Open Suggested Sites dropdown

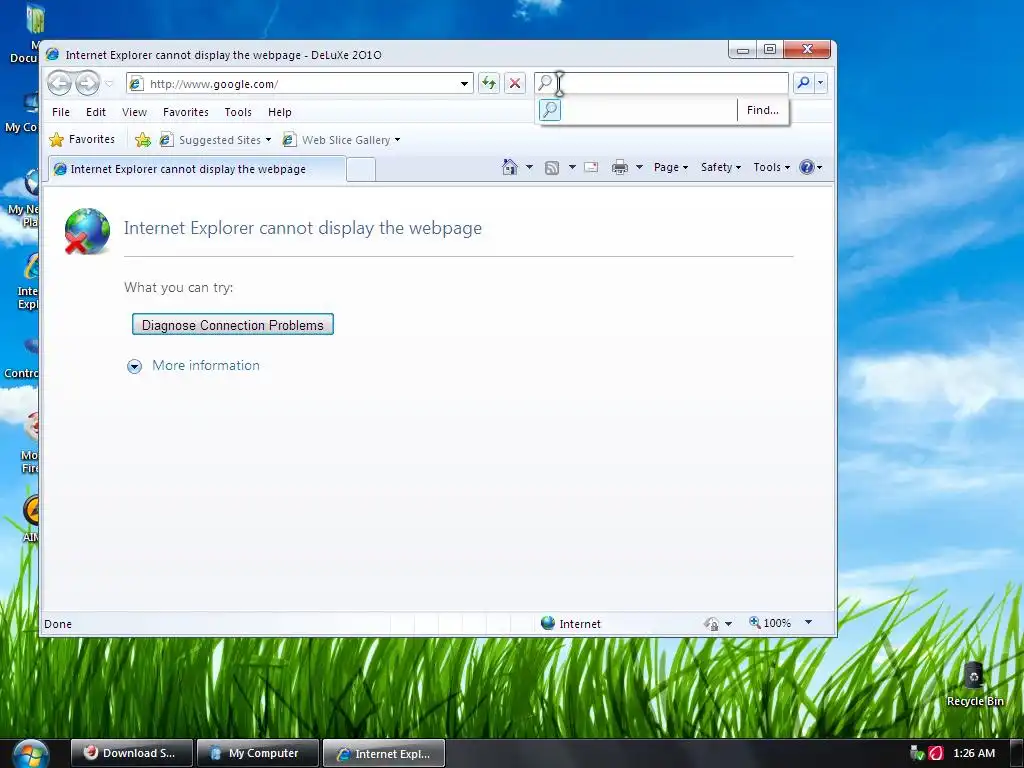216,140
